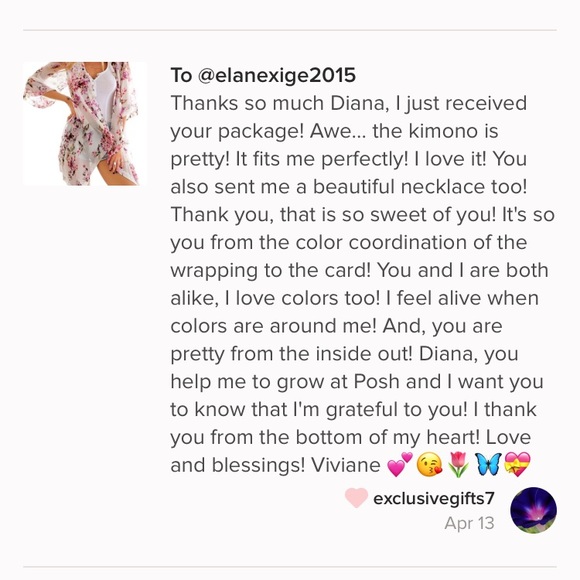Click the word Posh in the comment
This screenshot has height=580, width=580.
[x=377, y=381]
